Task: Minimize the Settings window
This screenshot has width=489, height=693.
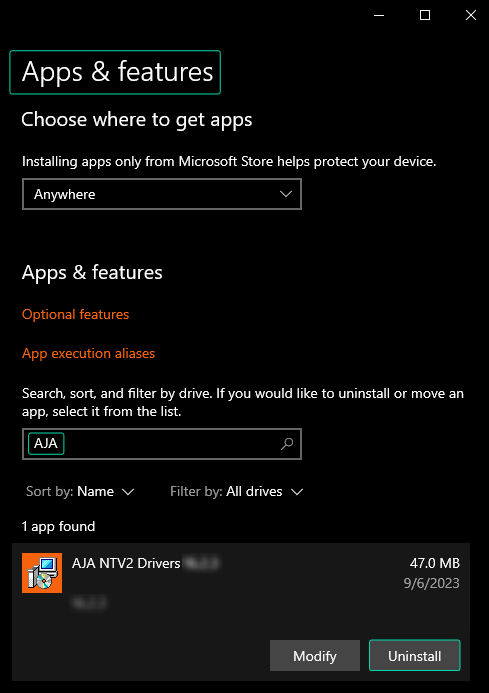Action: 379,15
